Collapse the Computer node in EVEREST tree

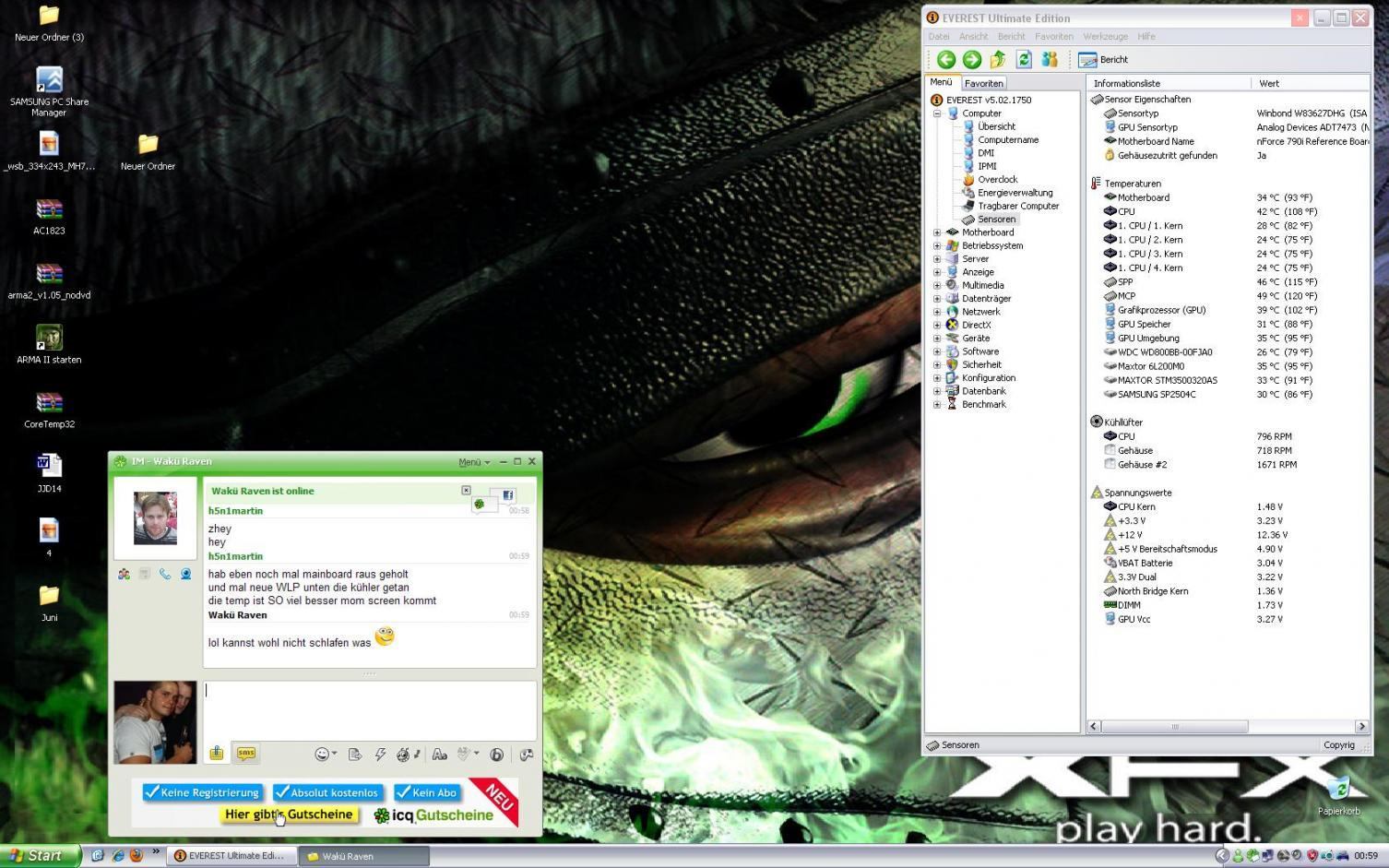point(937,113)
